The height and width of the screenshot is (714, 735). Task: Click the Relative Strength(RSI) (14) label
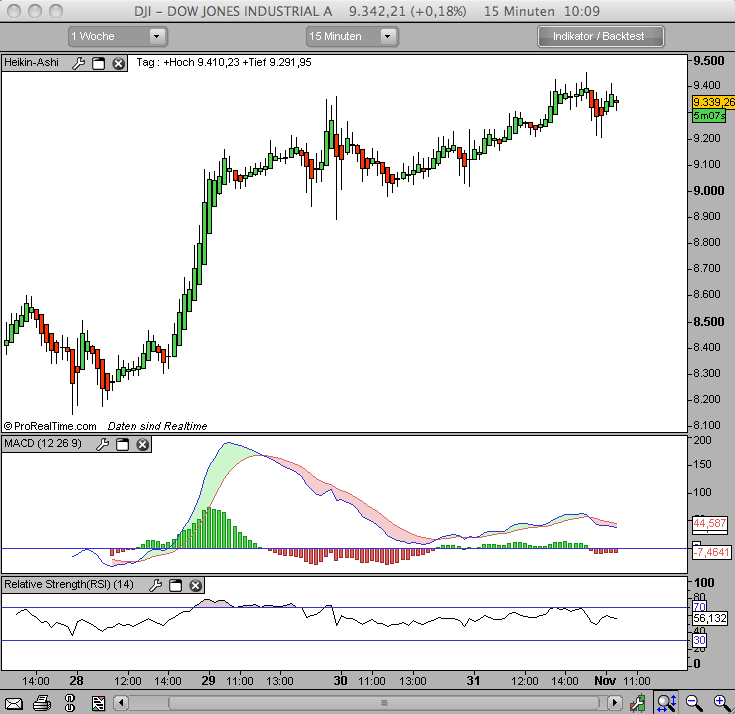(x=69, y=585)
